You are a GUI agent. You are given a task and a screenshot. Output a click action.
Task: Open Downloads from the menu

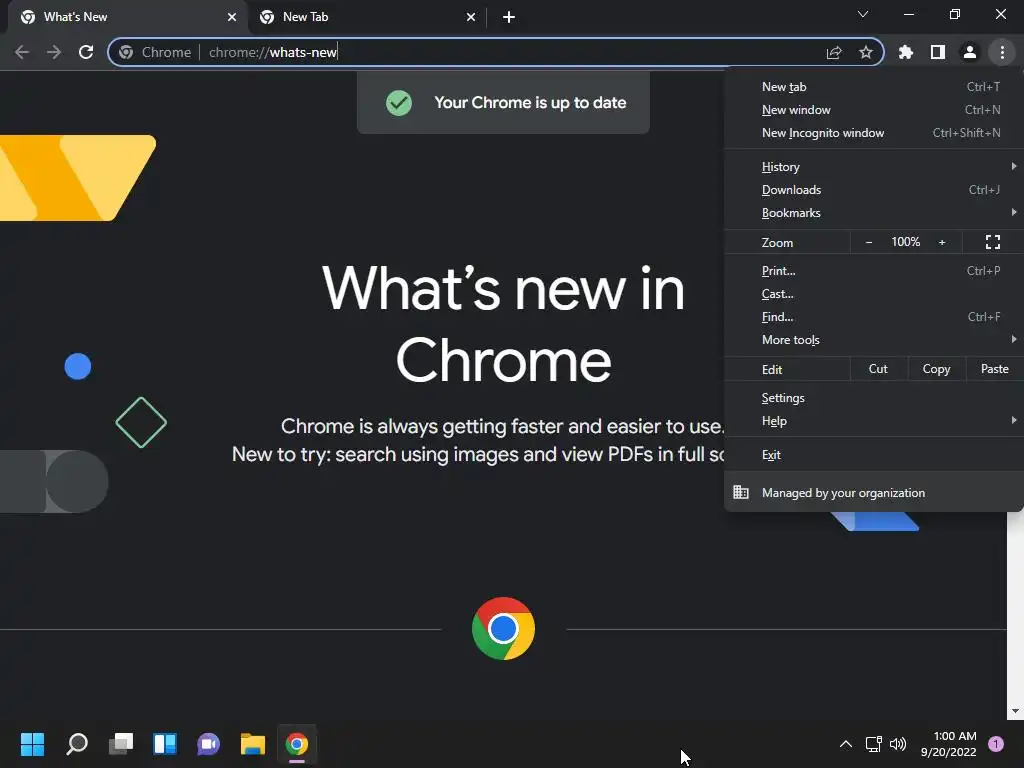[x=874, y=189]
